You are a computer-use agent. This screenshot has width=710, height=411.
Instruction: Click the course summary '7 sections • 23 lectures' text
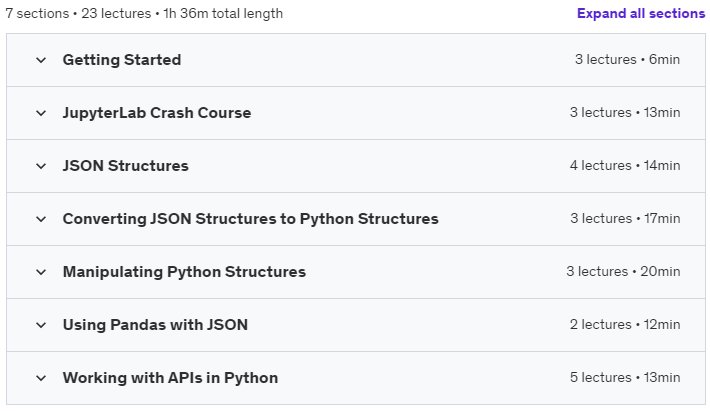78,13
